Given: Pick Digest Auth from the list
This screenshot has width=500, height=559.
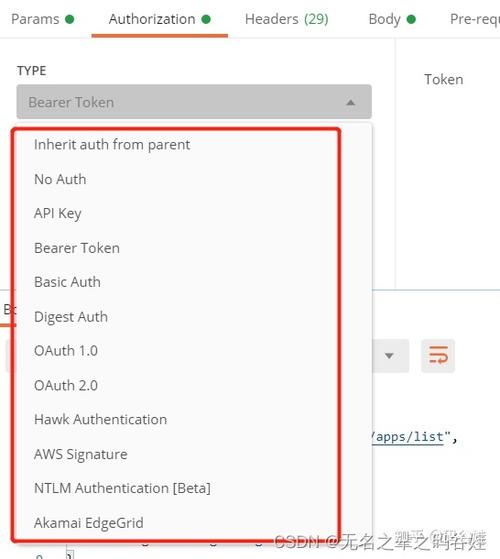Looking at the screenshot, I should [71, 317].
